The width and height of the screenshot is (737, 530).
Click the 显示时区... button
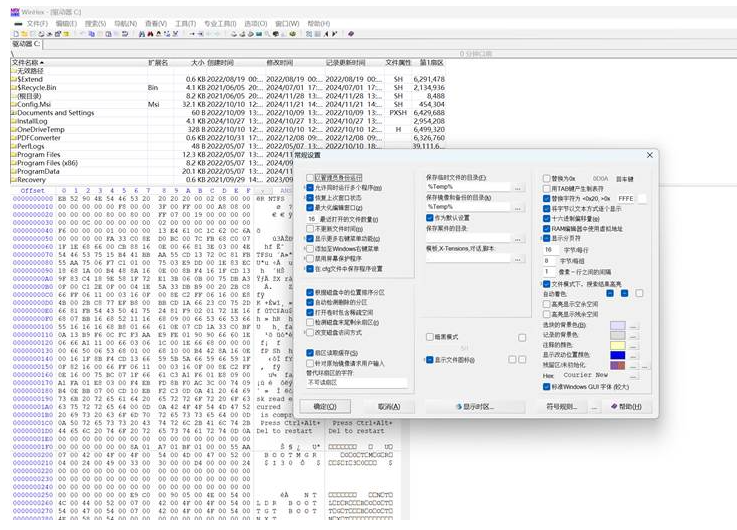[x=475, y=406]
